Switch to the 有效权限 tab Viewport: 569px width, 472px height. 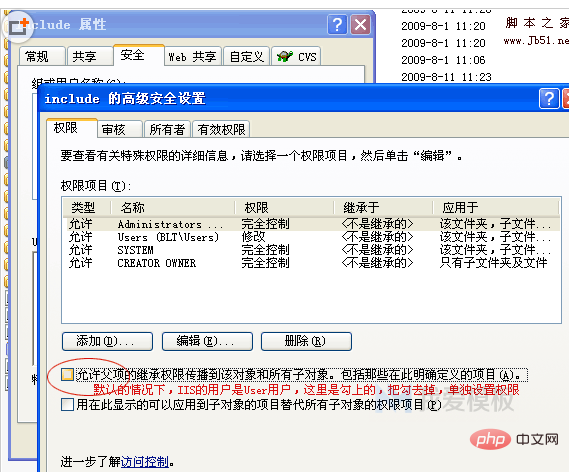[221, 129]
